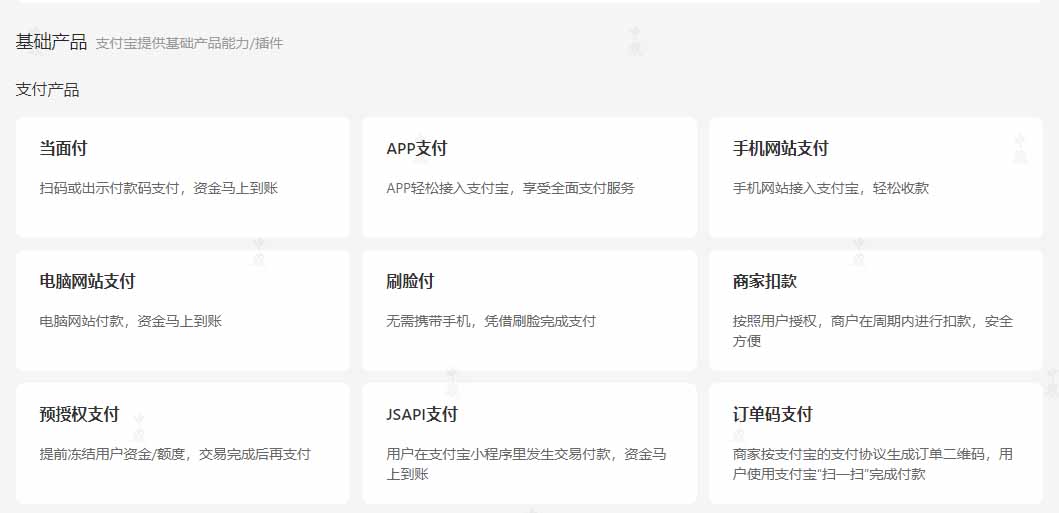Screen dimensions: 1059x513
Task: Select the 手机网站支付 card title
Action: (780, 148)
